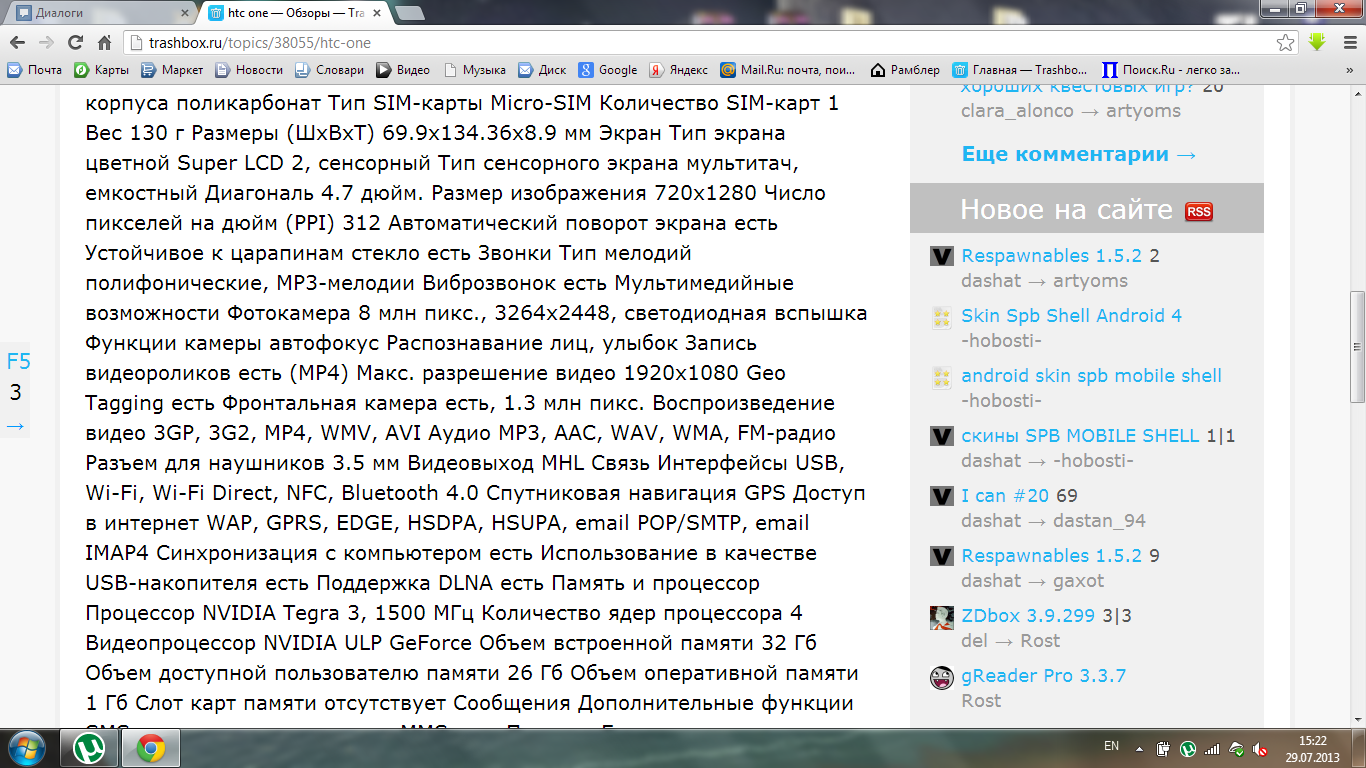The height and width of the screenshot is (768, 1366).
Task: Open ZDbox 3.9.299 link
Action: pyautogui.click(x=1029, y=616)
